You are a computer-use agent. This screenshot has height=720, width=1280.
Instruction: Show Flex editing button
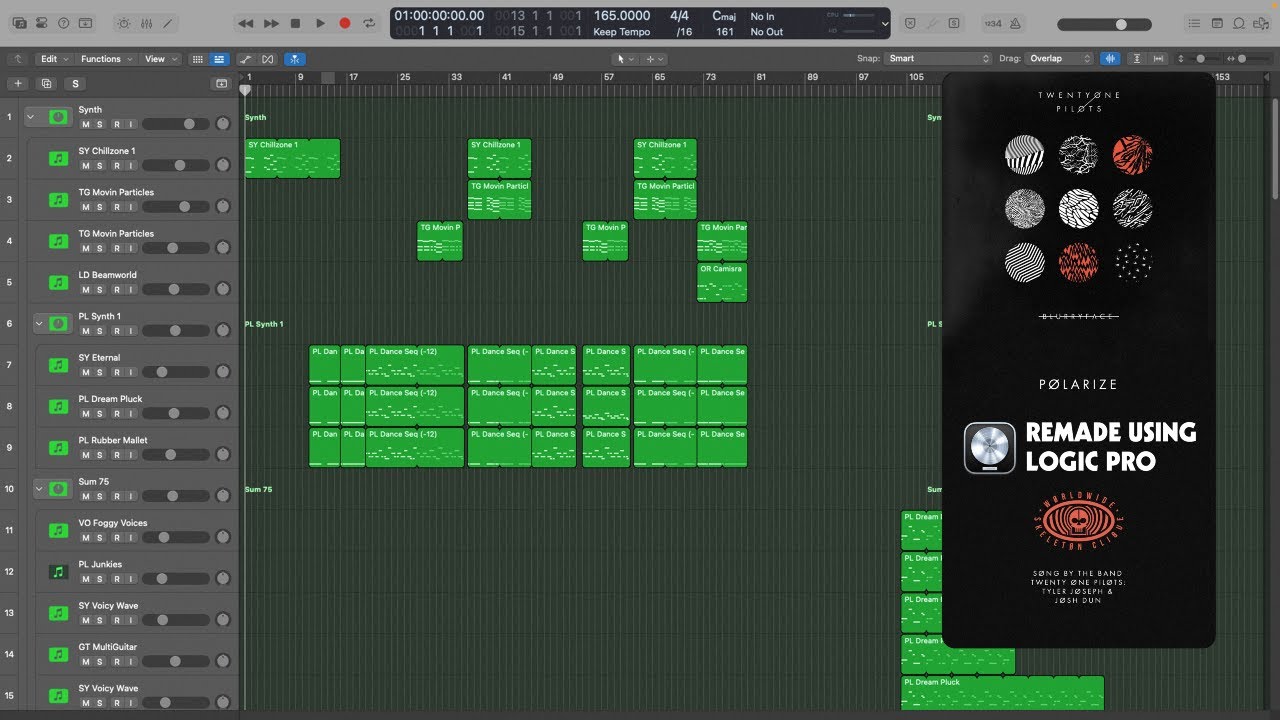[x=268, y=59]
